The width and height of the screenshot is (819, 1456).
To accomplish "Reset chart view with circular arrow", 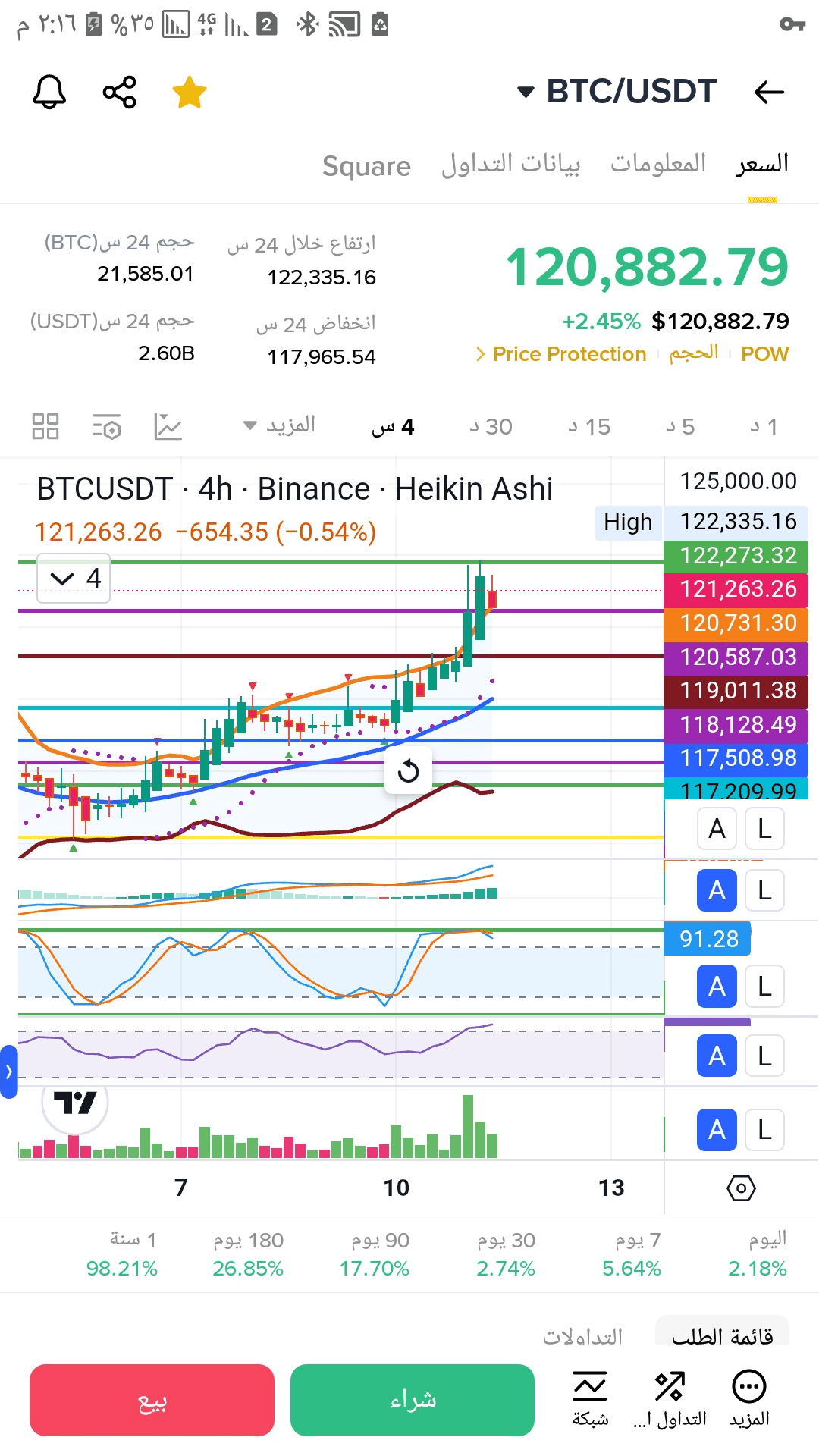I will [409, 771].
